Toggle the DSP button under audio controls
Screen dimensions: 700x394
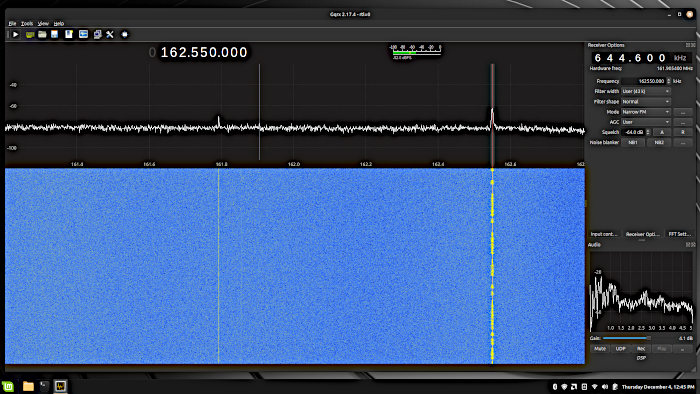point(641,358)
